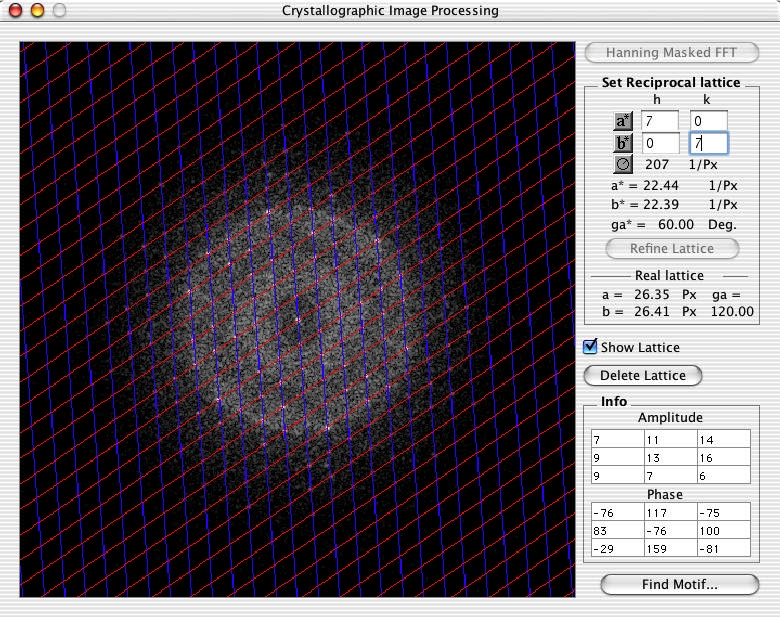Viewport: 780px width, 617px height.
Task: Open the Find Motif dialog
Action: pos(680,584)
